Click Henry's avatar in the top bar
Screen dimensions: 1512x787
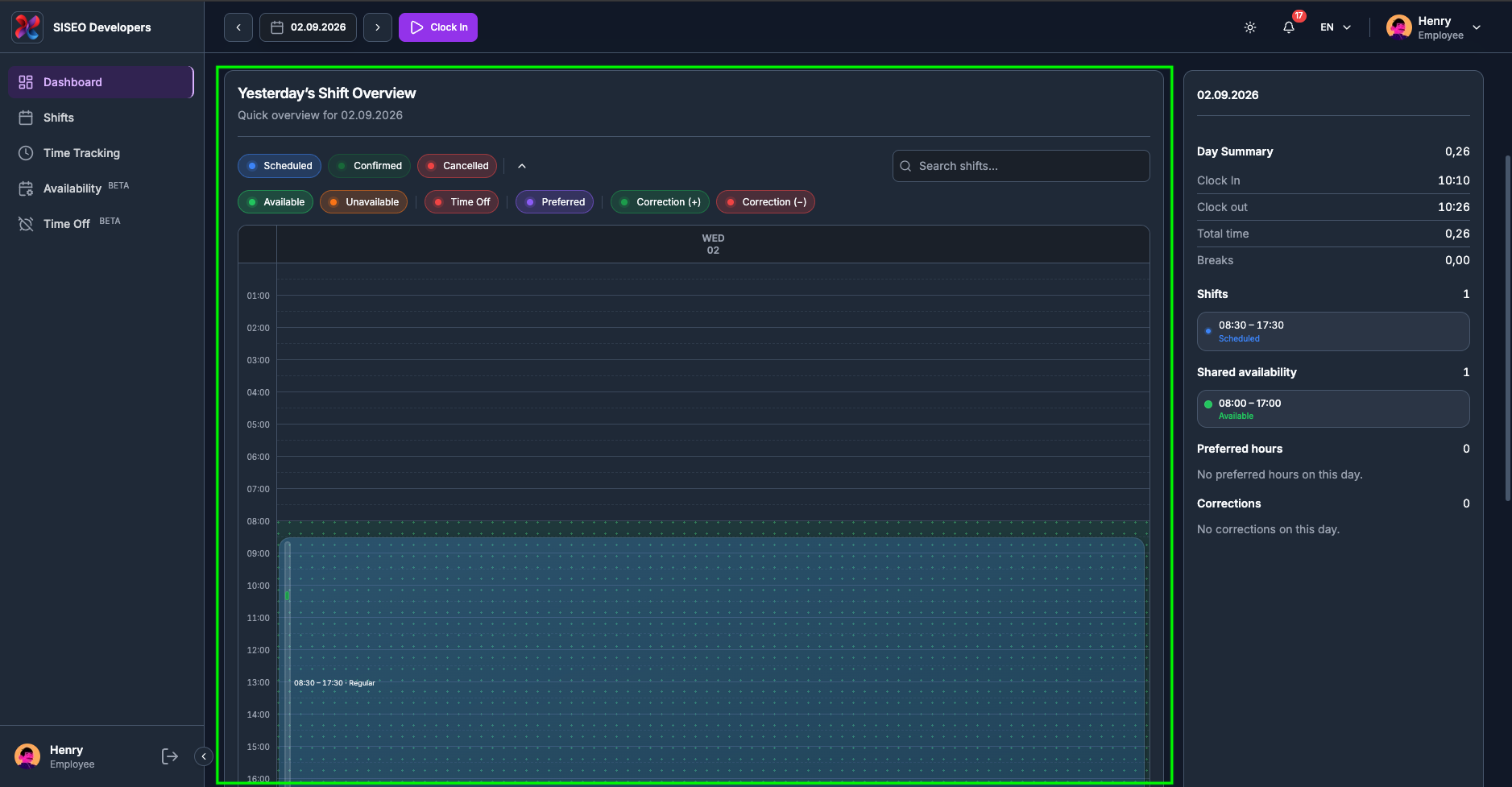pos(1399,27)
